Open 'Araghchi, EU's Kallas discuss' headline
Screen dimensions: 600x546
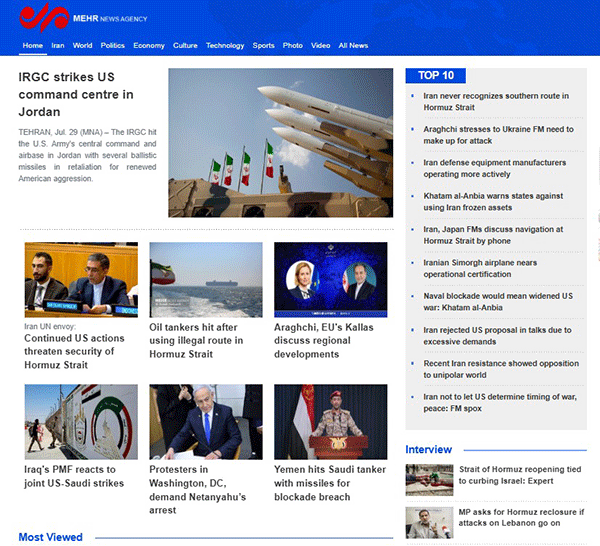coord(324,341)
